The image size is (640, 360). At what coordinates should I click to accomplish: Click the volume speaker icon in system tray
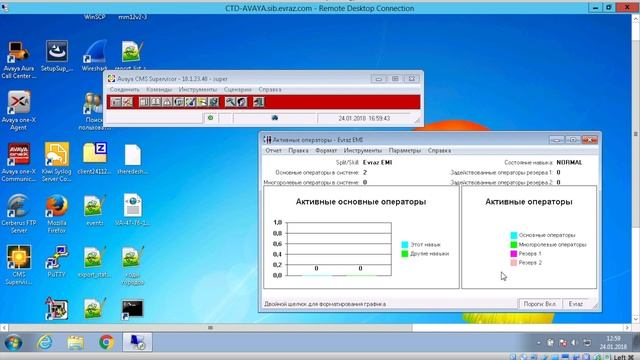coord(574,342)
